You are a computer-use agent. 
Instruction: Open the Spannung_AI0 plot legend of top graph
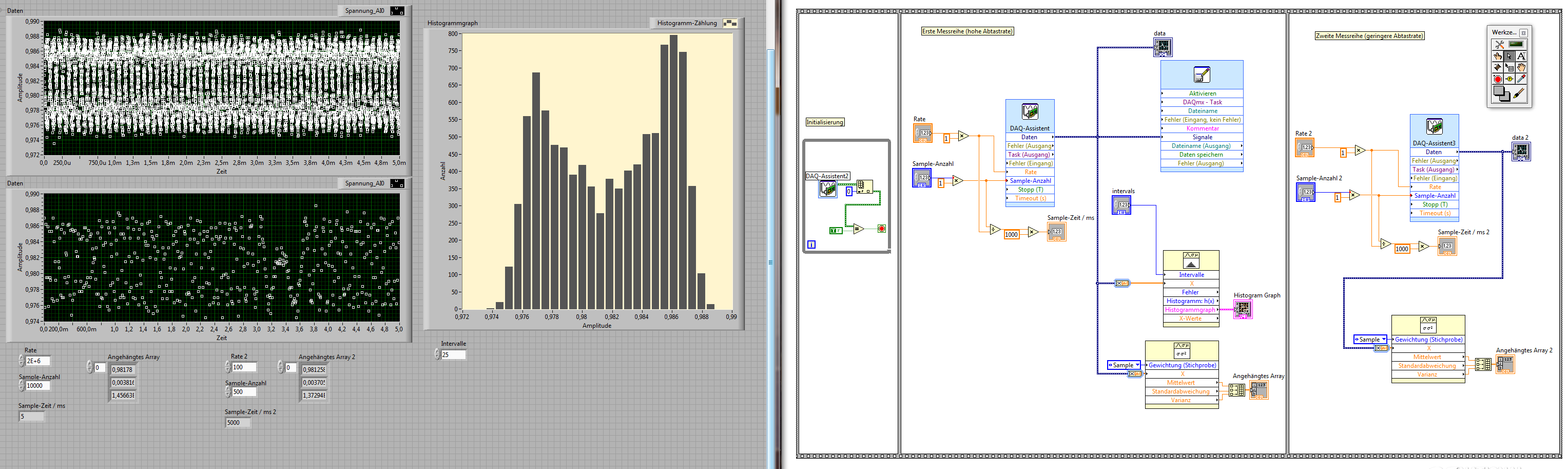click(397, 11)
